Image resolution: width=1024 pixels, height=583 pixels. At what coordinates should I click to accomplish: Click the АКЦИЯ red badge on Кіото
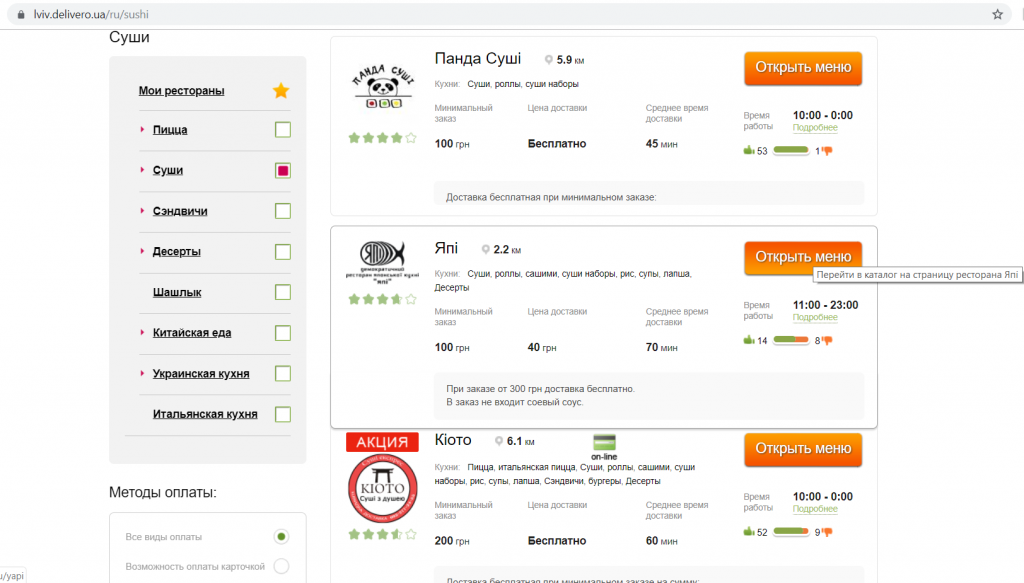coord(382,442)
